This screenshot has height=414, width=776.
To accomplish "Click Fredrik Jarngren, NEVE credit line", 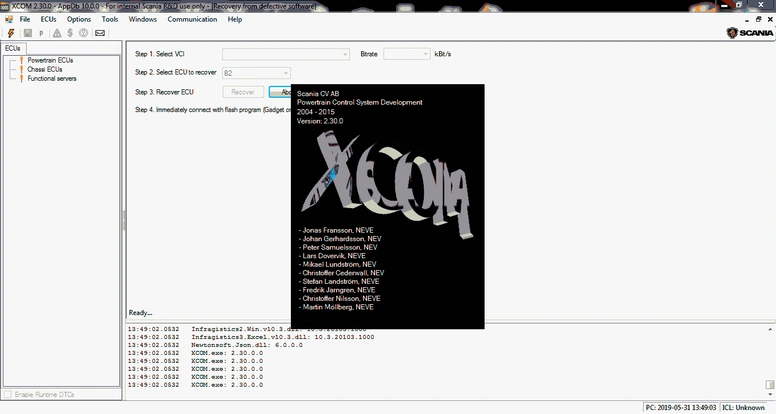I will pos(337,290).
